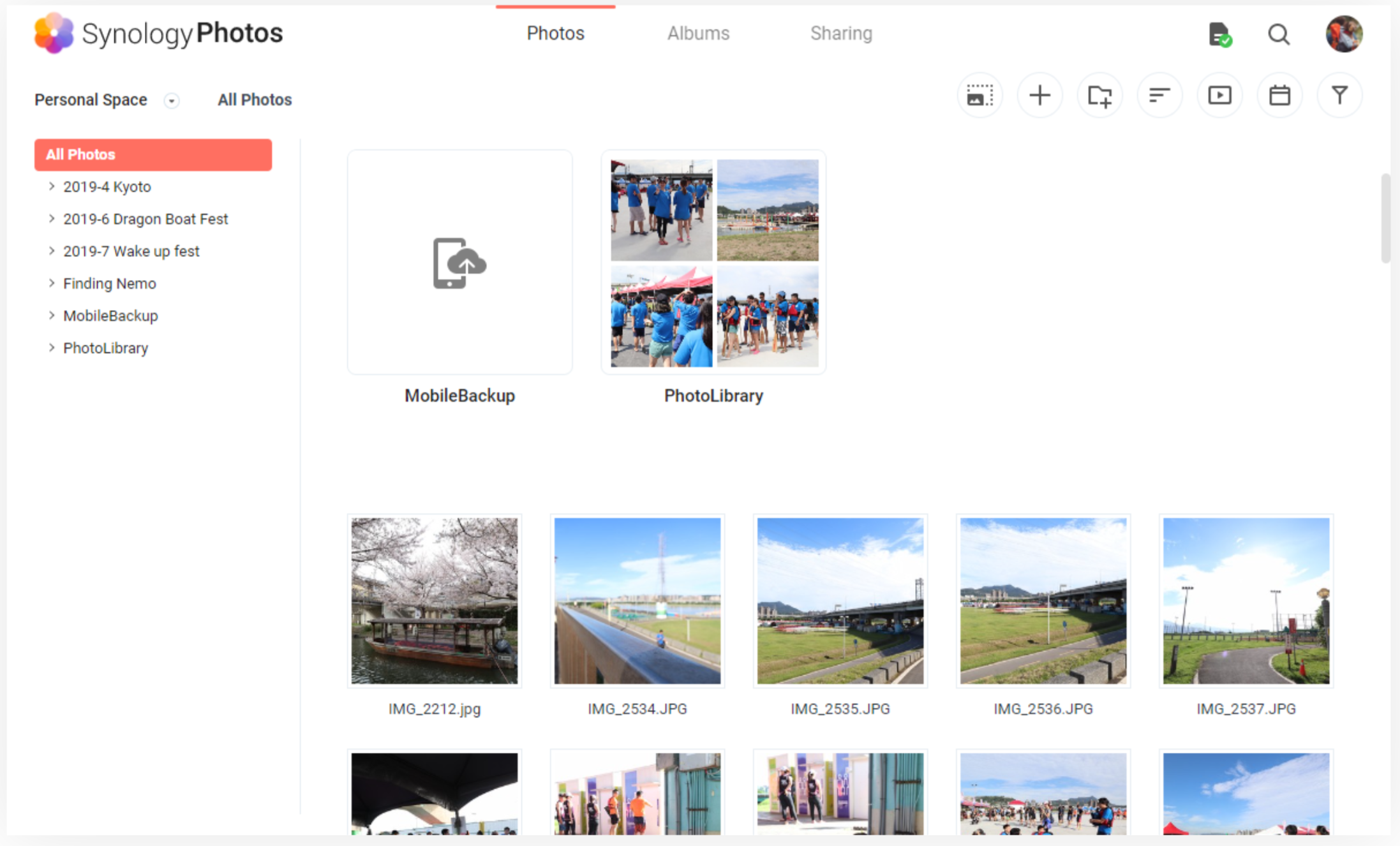The image size is (1400, 846).
Task: Switch to the Albums tab
Action: tap(698, 33)
